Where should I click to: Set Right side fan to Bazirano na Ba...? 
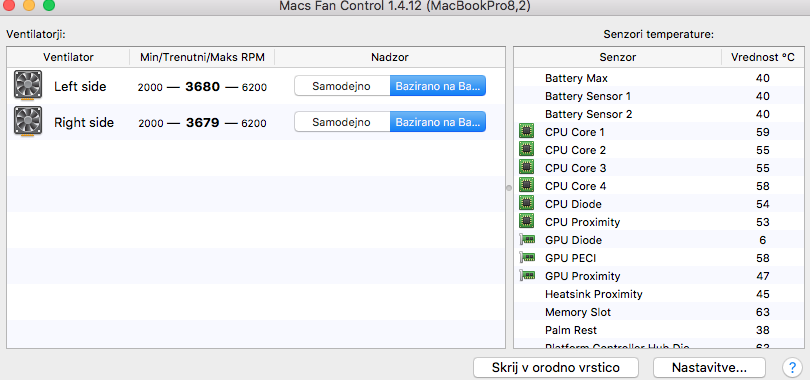tap(438, 122)
